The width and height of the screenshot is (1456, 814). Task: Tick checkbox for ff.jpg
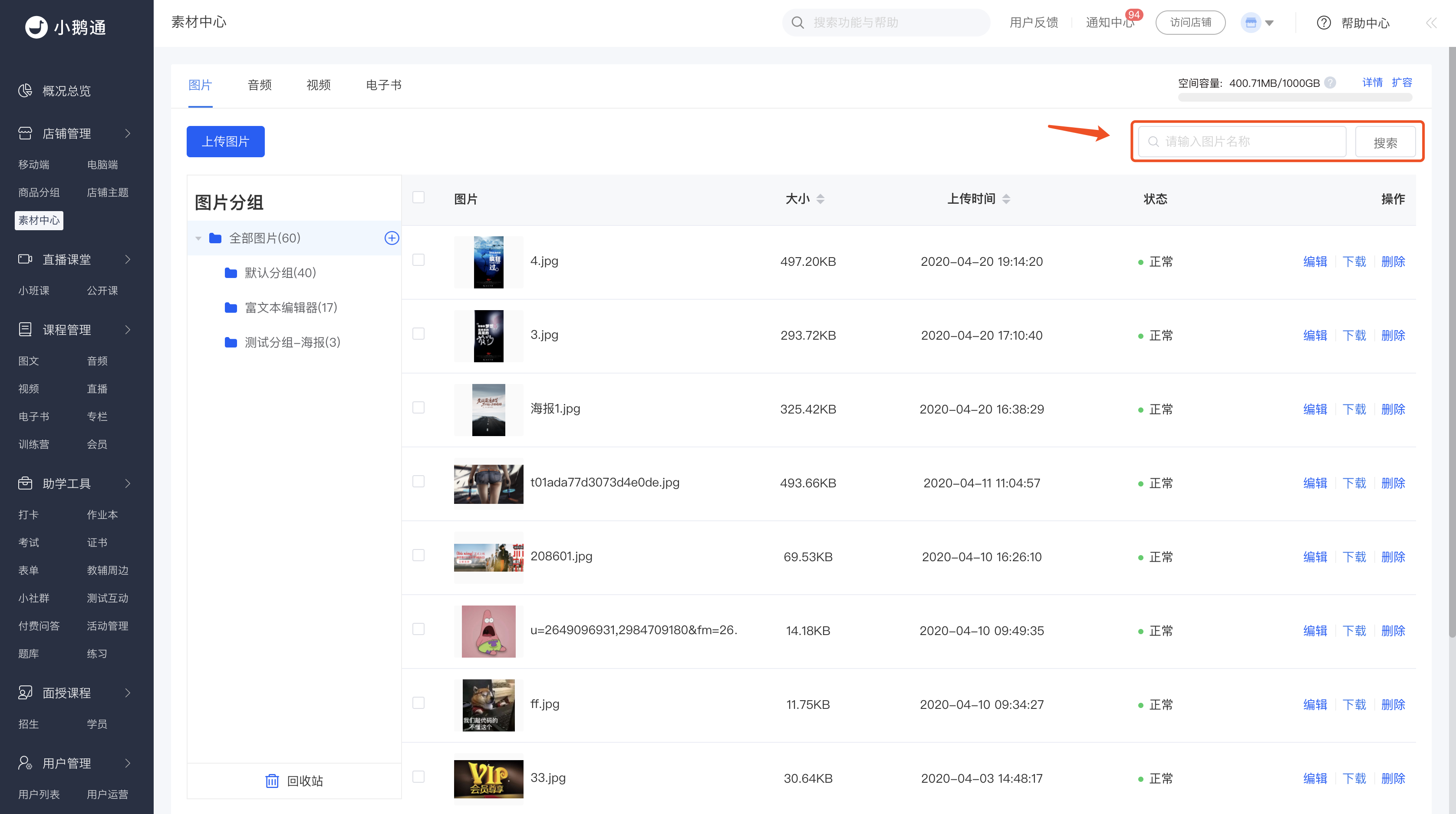click(418, 702)
